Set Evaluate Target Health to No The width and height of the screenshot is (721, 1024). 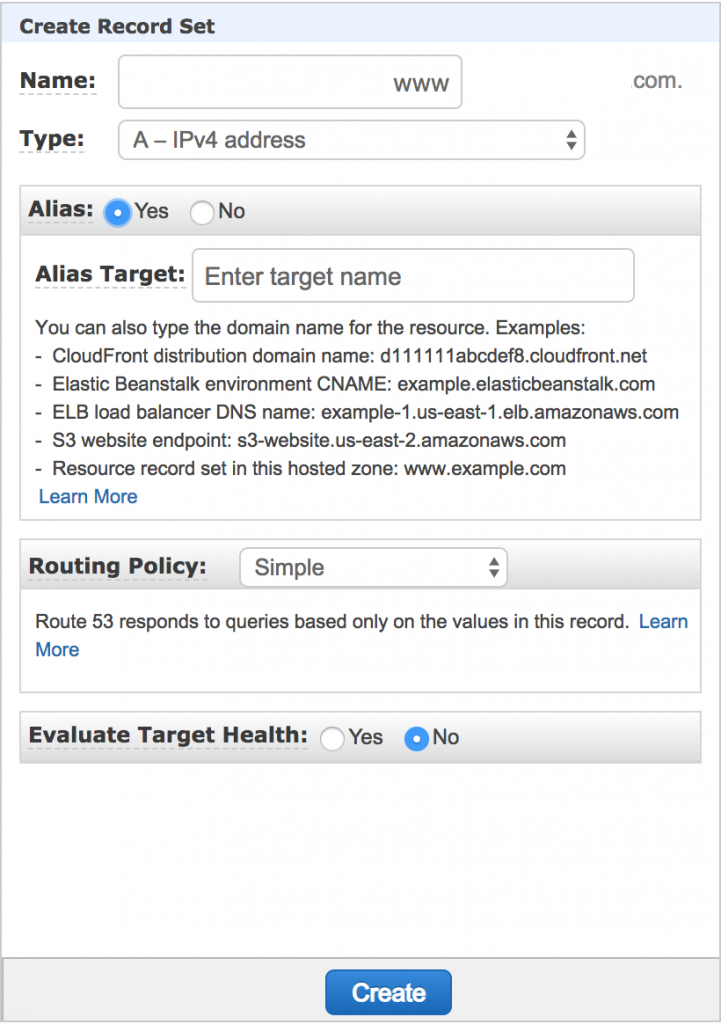[x=417, y=739]
